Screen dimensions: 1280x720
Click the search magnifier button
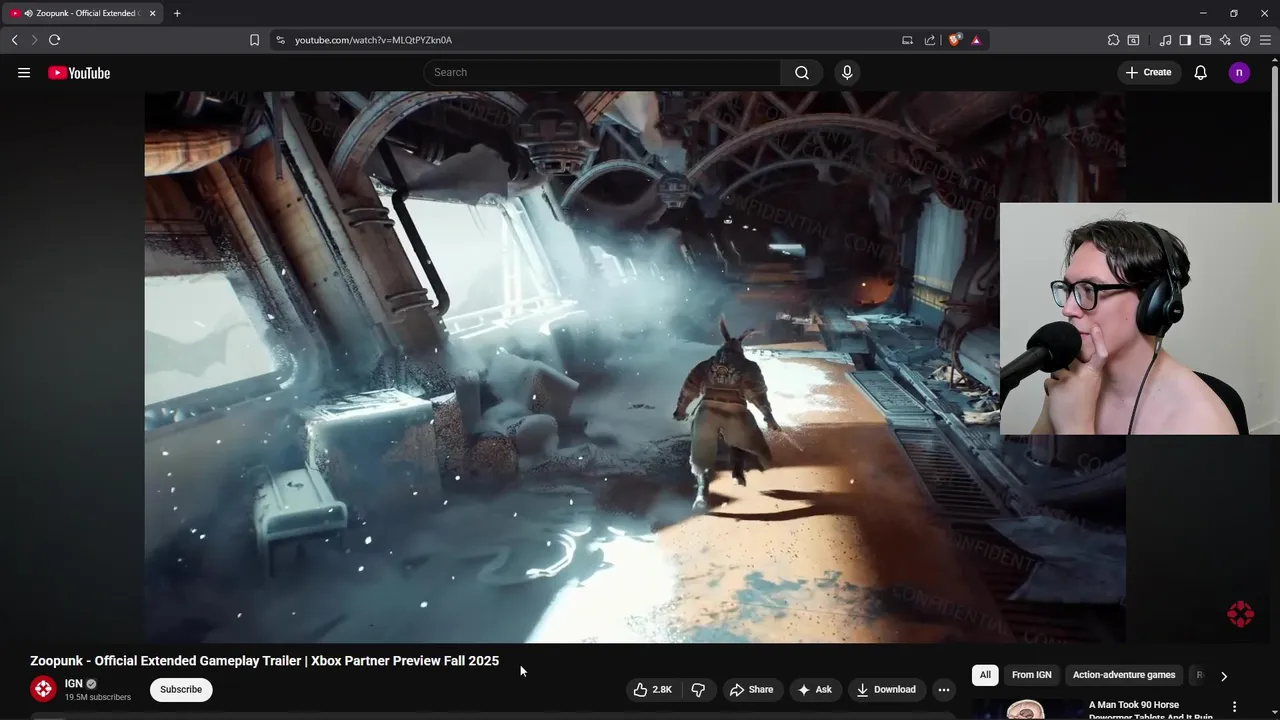(x=802, y=72)
